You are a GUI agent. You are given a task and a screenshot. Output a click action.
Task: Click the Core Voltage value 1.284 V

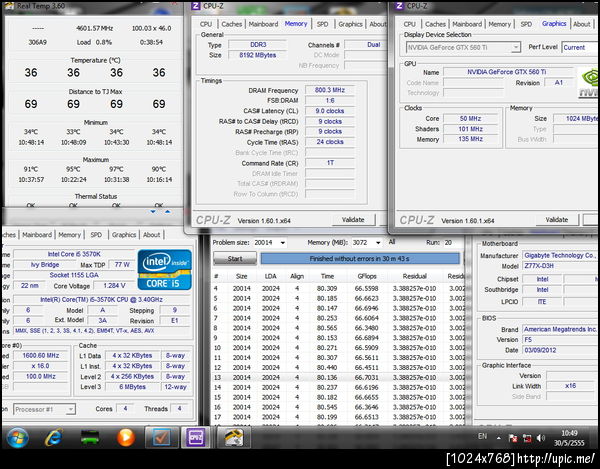pos(114,285)
